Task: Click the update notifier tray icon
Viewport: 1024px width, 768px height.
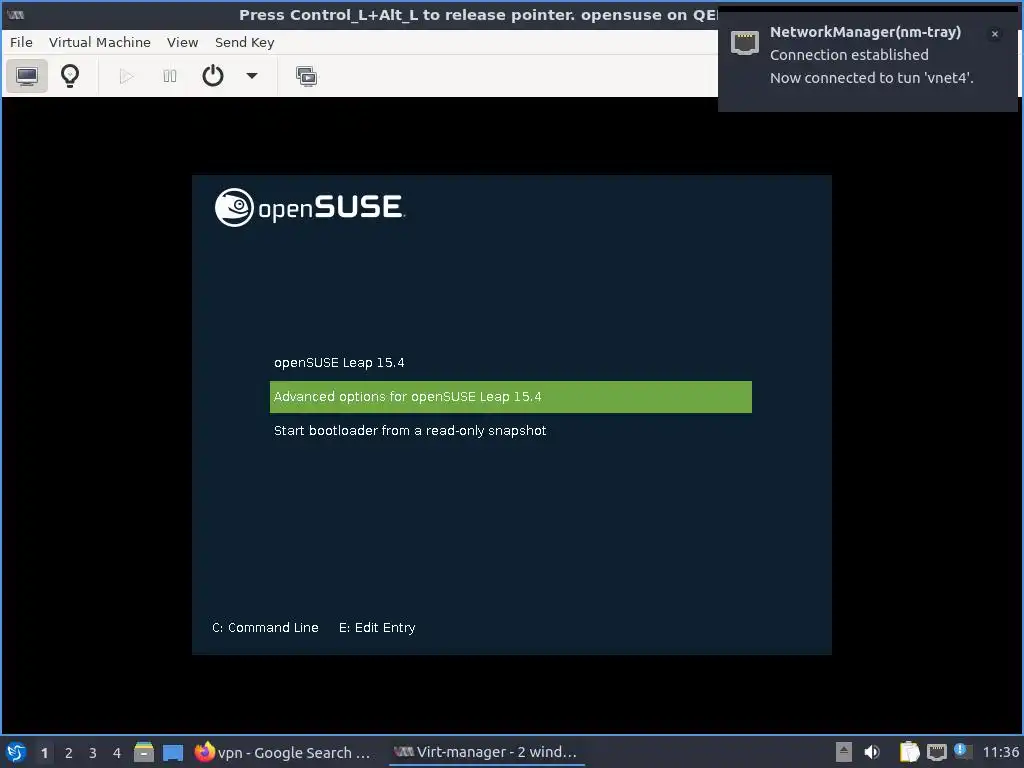Action: pos(962,751)
